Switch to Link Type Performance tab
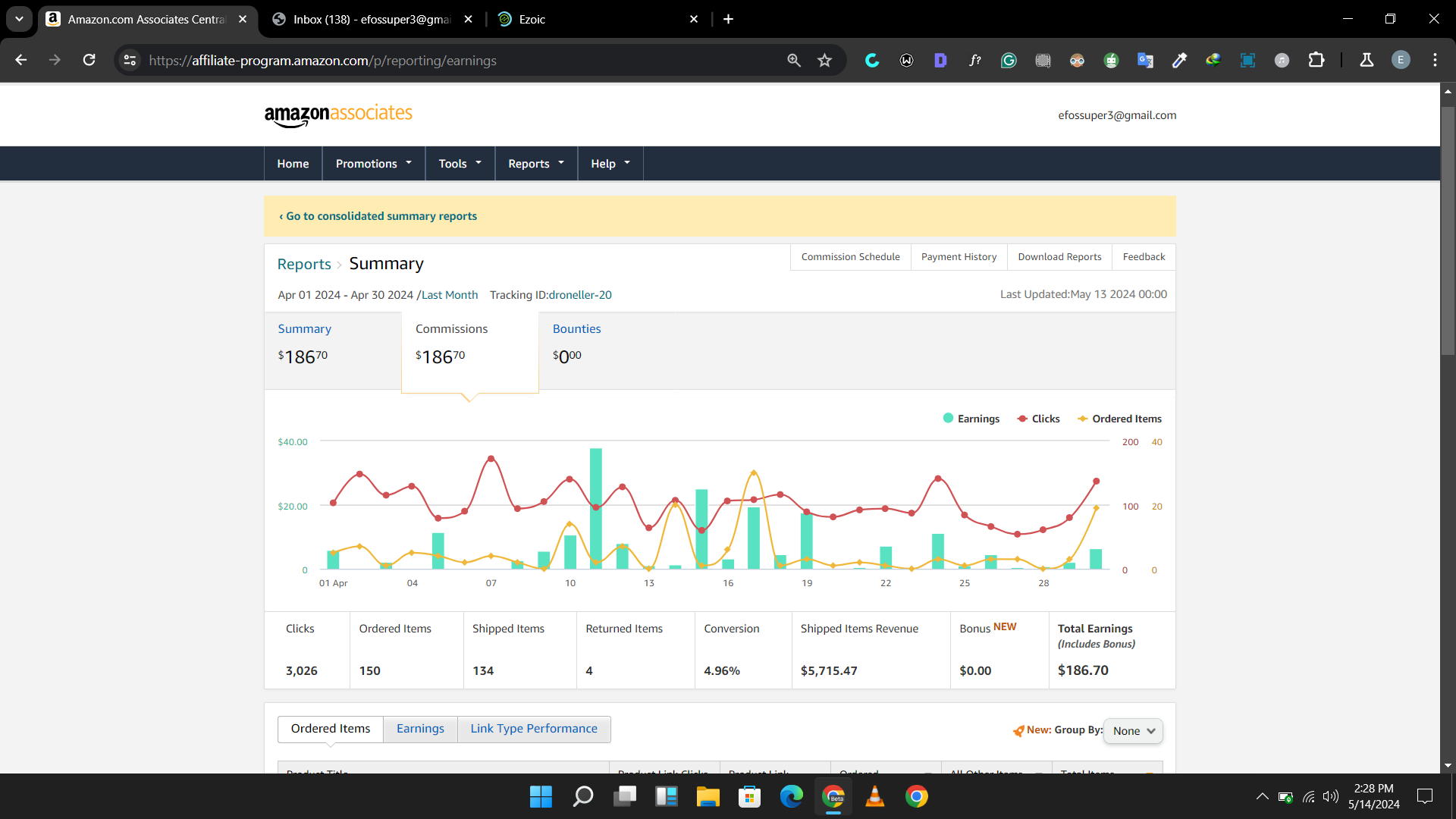Viewport: 1456px width, 819px height. (x=534, y=729)
